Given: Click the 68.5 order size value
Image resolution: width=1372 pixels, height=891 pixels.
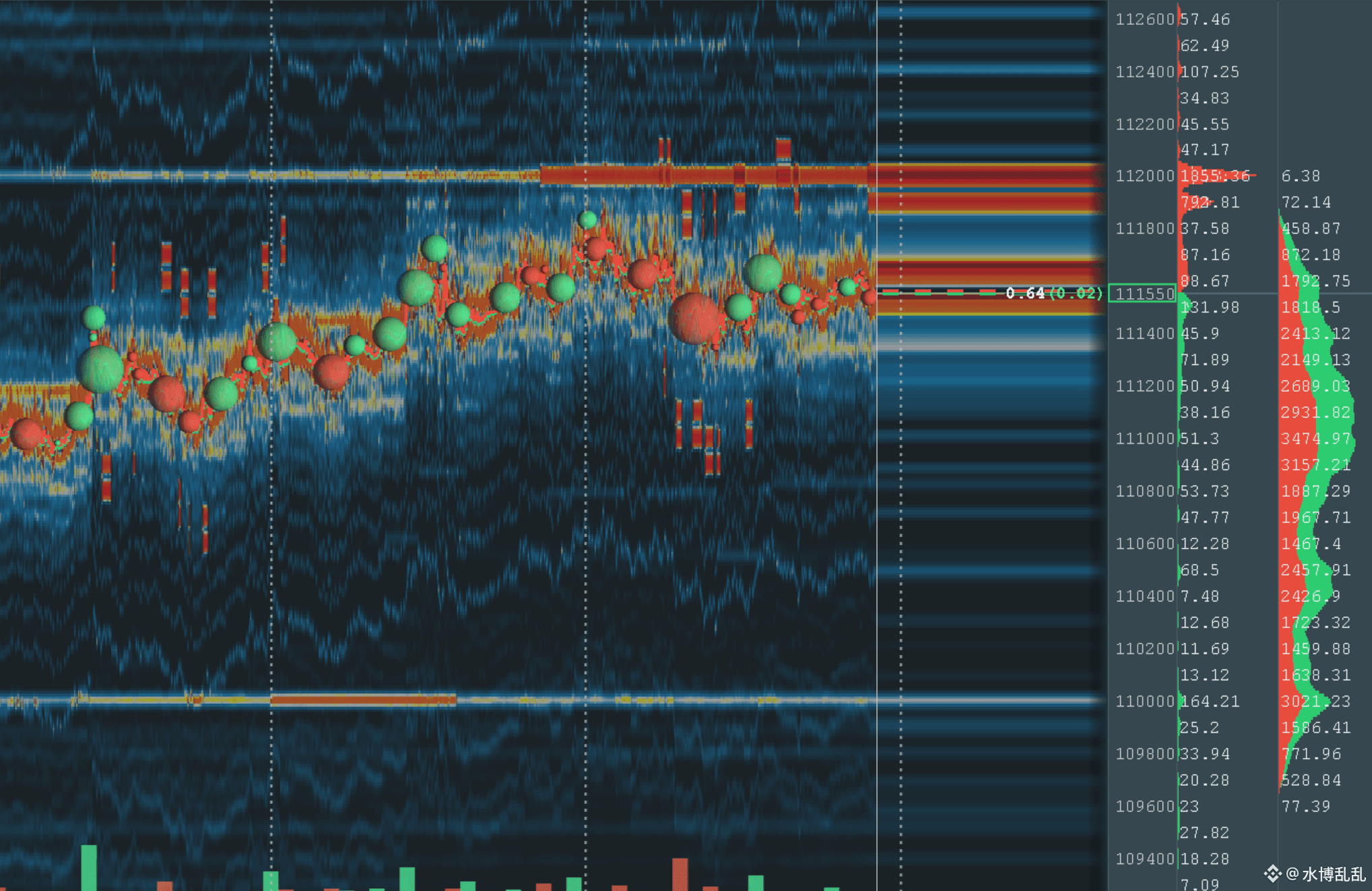Looking at the screenshot, I should coord(1200,570).
